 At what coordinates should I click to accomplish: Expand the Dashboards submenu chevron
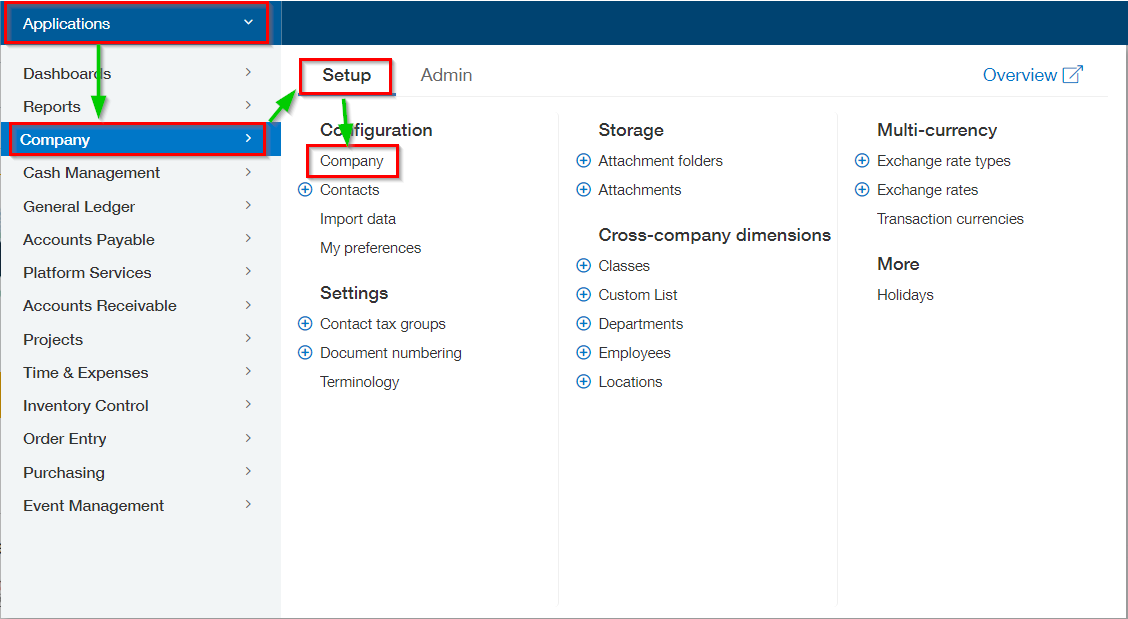248,72
